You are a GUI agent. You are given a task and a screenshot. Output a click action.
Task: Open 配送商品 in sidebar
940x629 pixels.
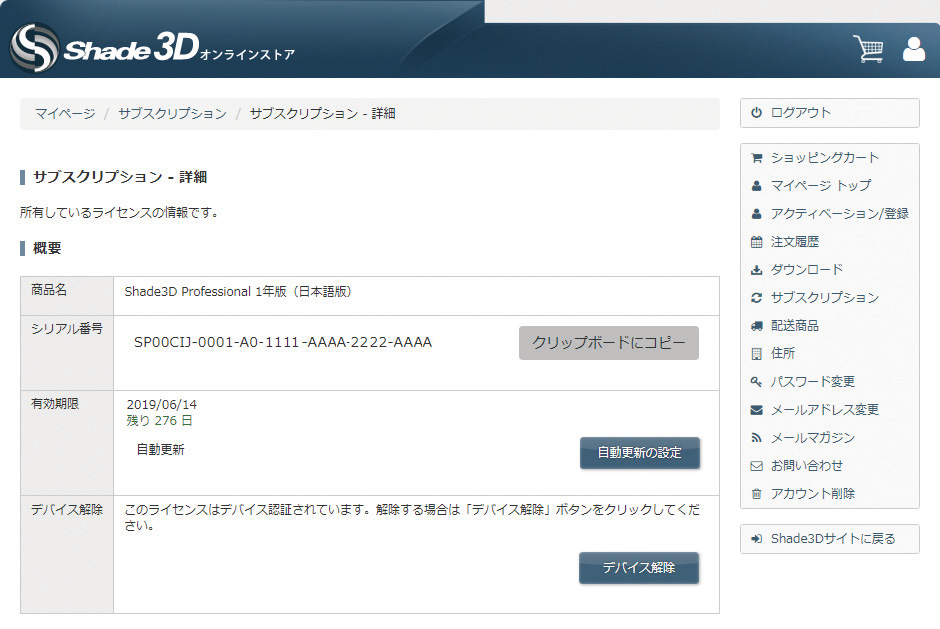click(795, 326)
